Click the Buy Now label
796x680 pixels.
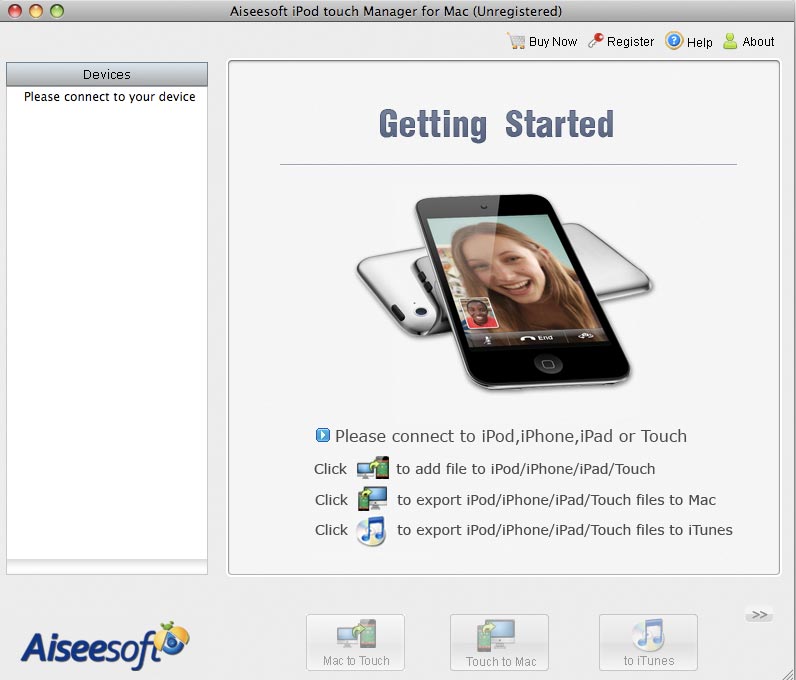click(553, 42)
